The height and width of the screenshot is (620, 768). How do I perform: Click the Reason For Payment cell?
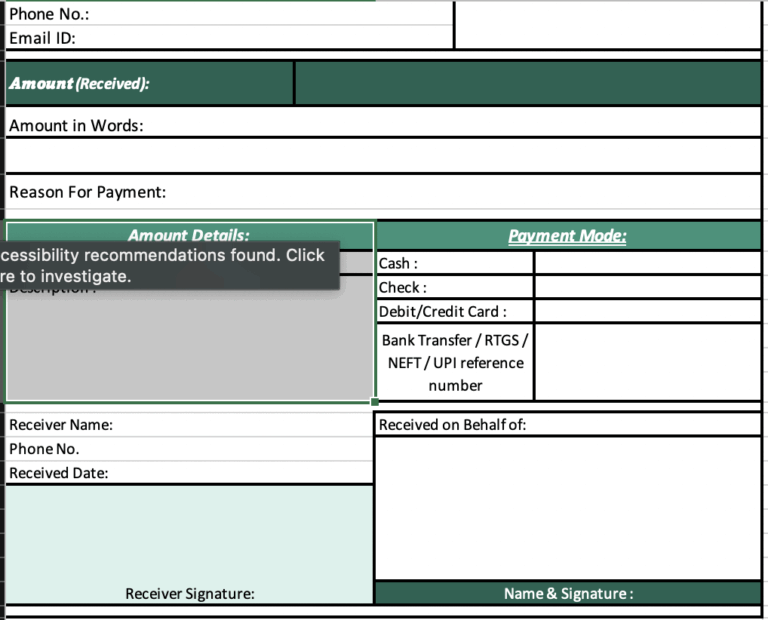[383, 192]
